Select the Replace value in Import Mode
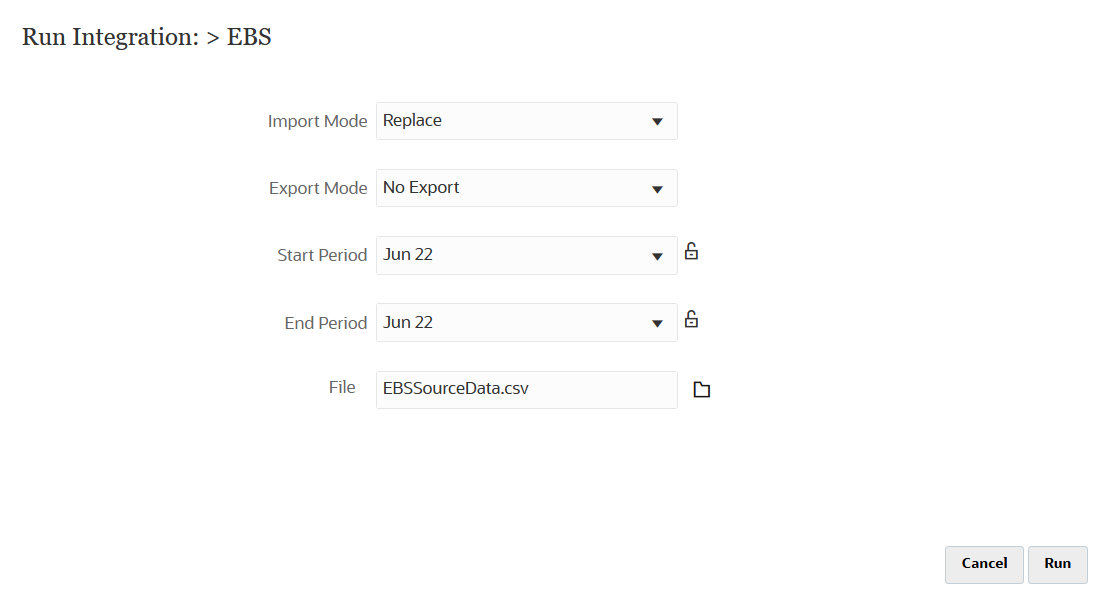The height and width of the screenshot is (598, 1107). tap(412, 120)
